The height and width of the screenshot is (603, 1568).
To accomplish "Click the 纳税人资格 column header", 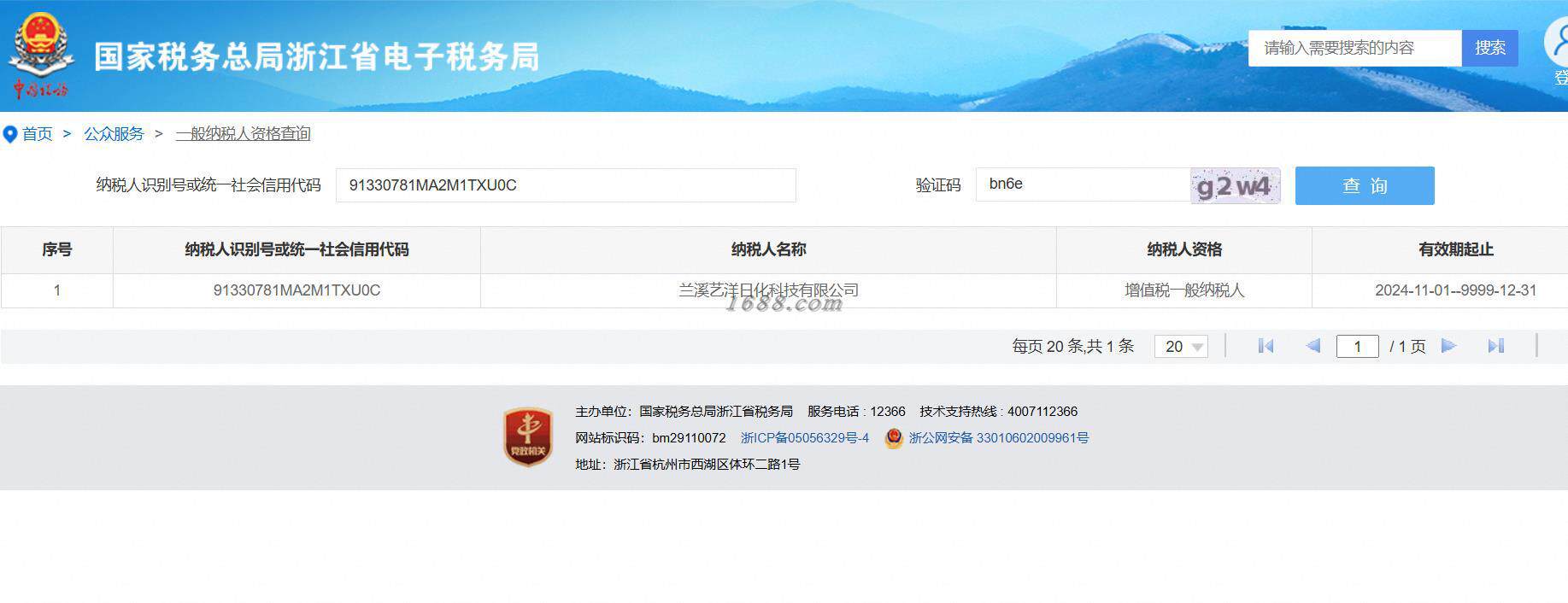I will coord(1184,249).
